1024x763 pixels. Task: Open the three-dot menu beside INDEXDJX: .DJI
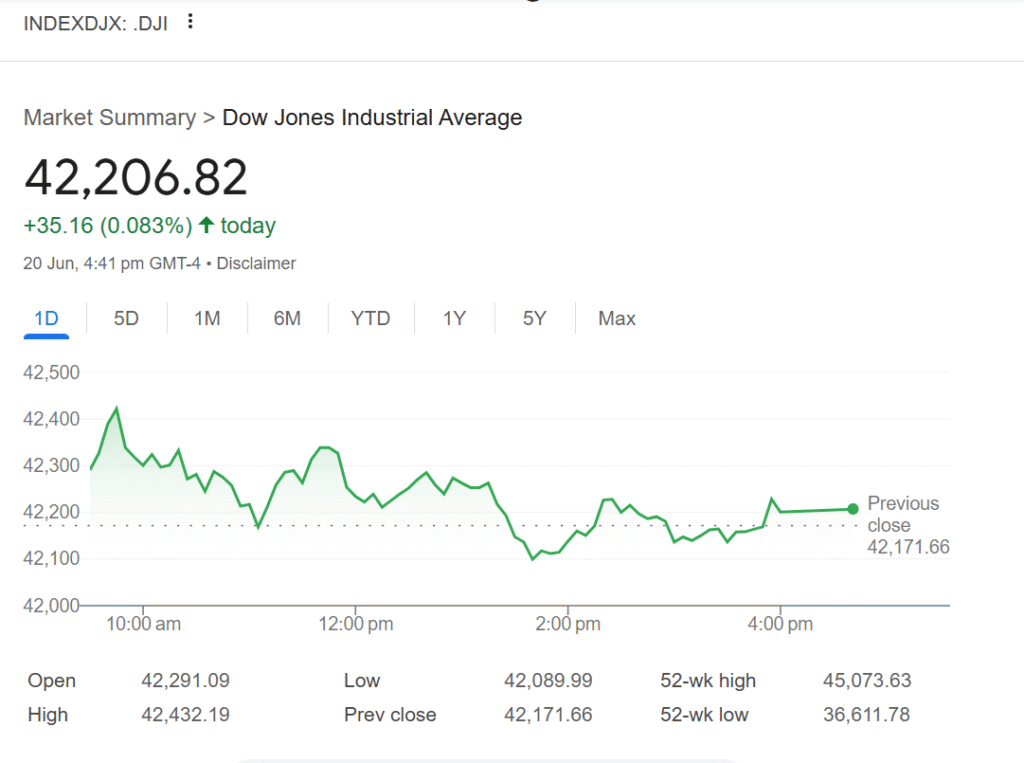190,22
